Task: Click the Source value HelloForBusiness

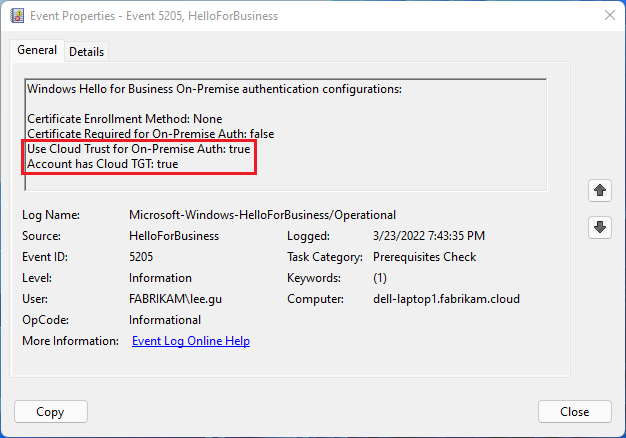Action: (x=174, y=236)
